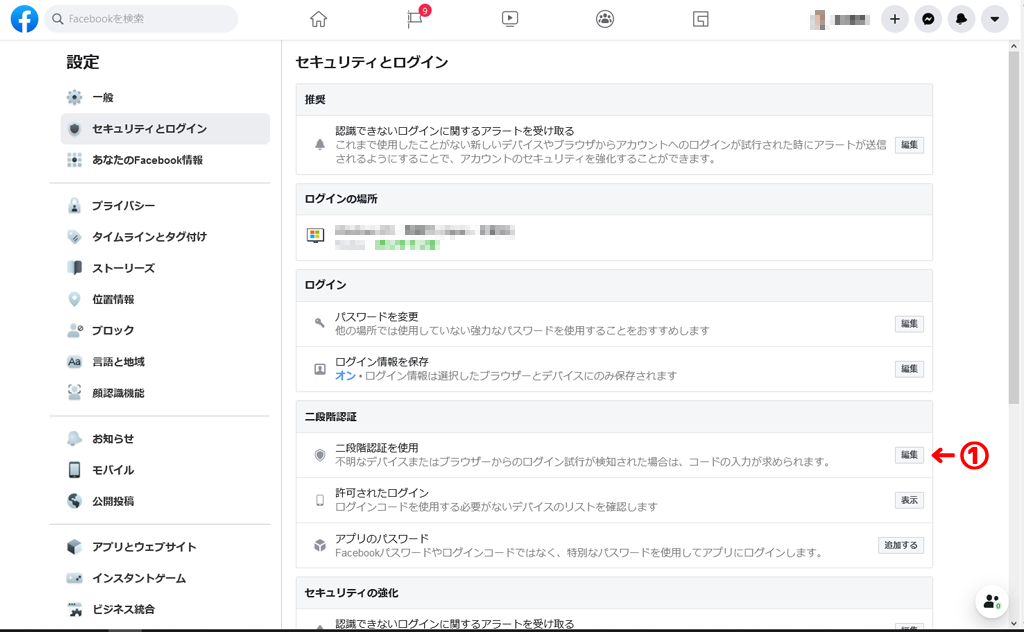The width and height of the screenshot is (1024, 632).
Task: Click the lock icon beside プライバシー
Action: coord(74,206)
